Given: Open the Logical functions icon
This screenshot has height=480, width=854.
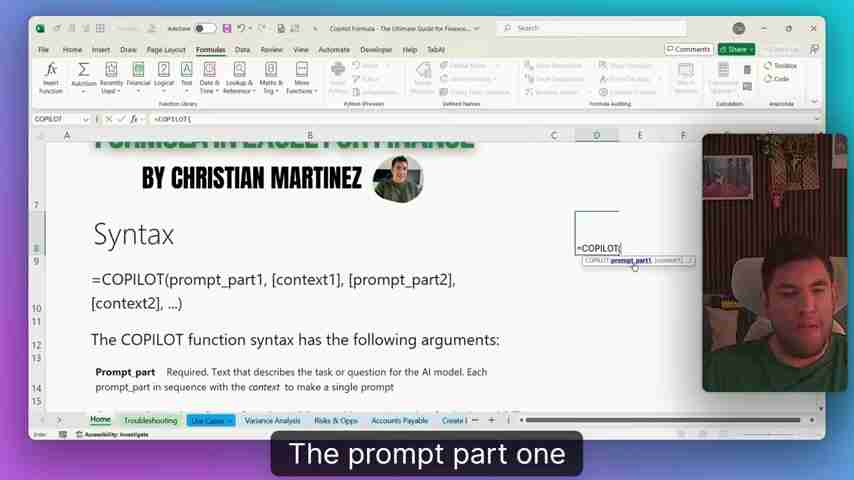Looking at the screenshot, I should pyautogui.click(x=163, y=69).
